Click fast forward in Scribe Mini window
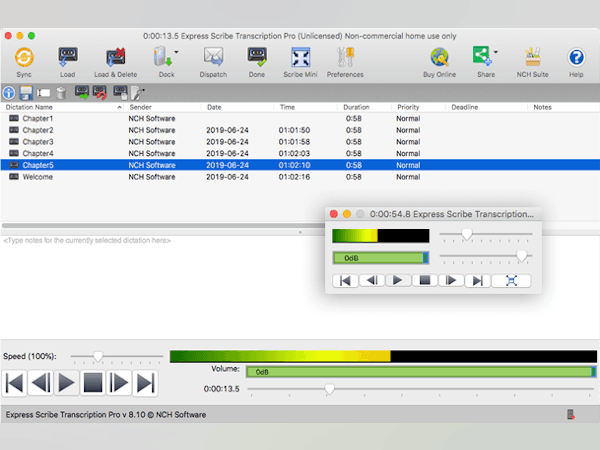600x450 pixels. (x=451, y=280)
